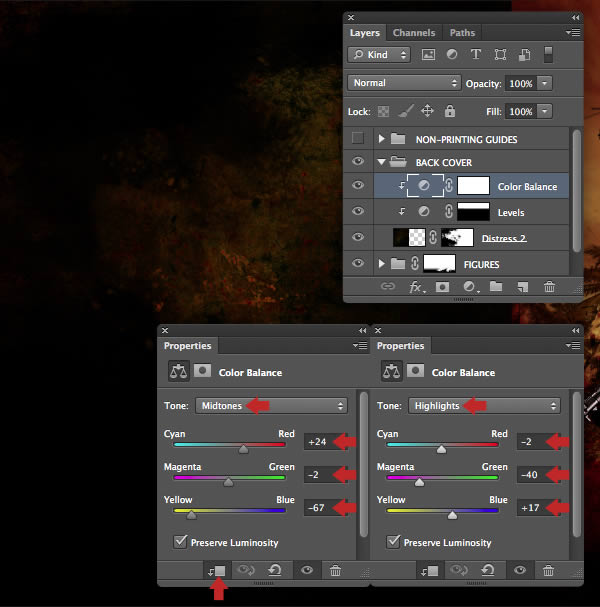The width and height of the screenshot is (600, 607).
Task: Select Masks icon in Highlights Properties panel
Action: pos(415,371)
